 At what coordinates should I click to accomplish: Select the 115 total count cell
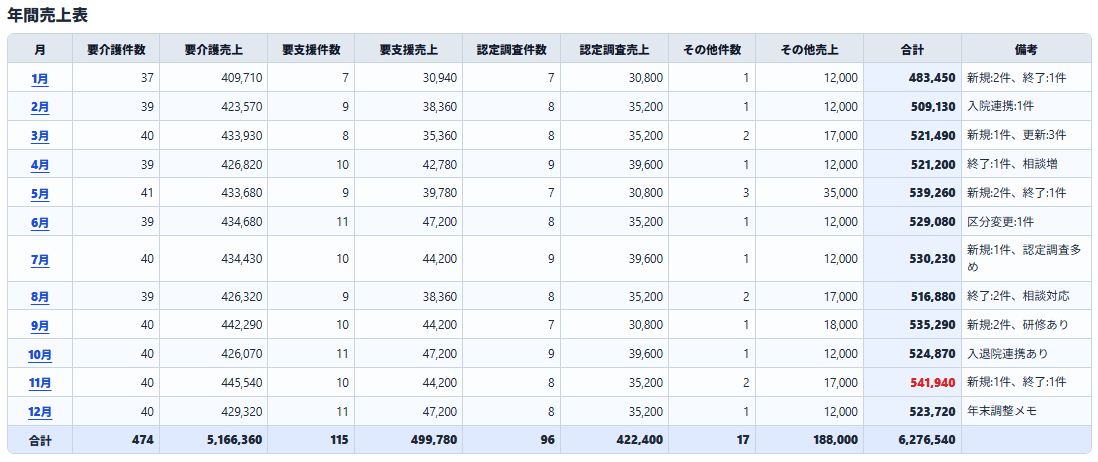[311, 440]
